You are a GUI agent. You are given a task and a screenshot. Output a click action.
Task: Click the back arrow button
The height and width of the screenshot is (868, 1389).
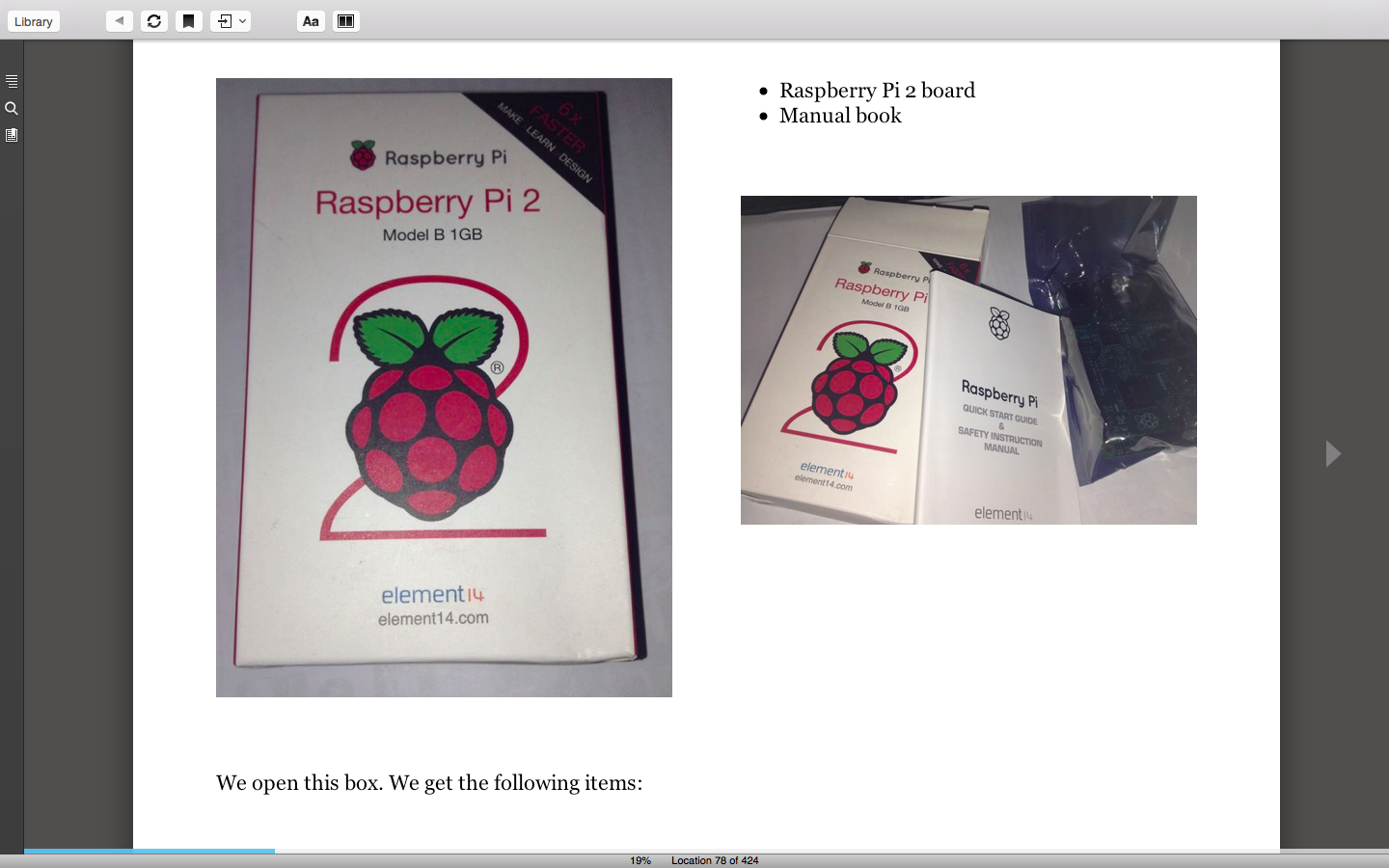coord(120,20)
